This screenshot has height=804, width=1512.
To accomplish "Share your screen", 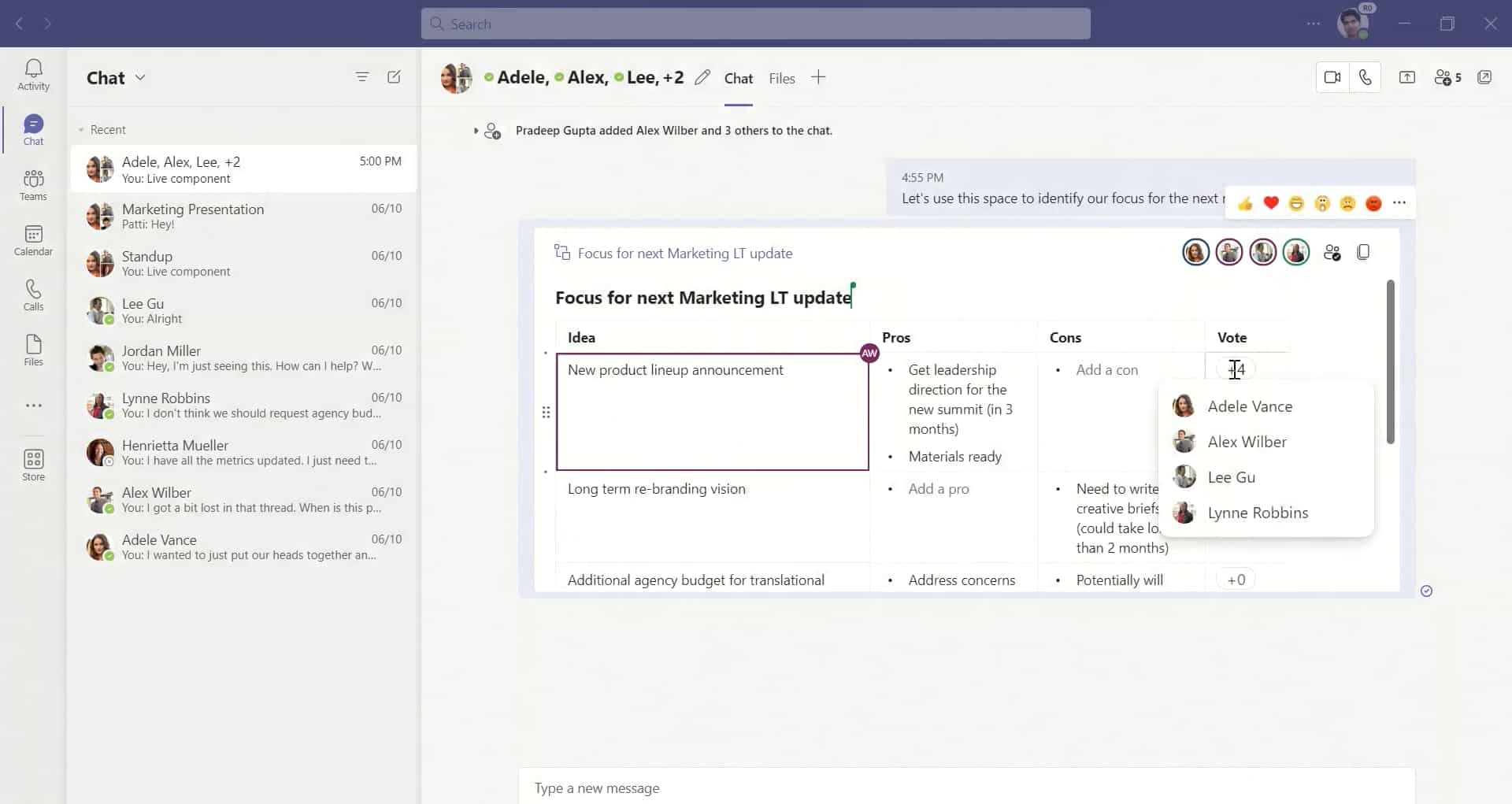I will pos(1406,77).
